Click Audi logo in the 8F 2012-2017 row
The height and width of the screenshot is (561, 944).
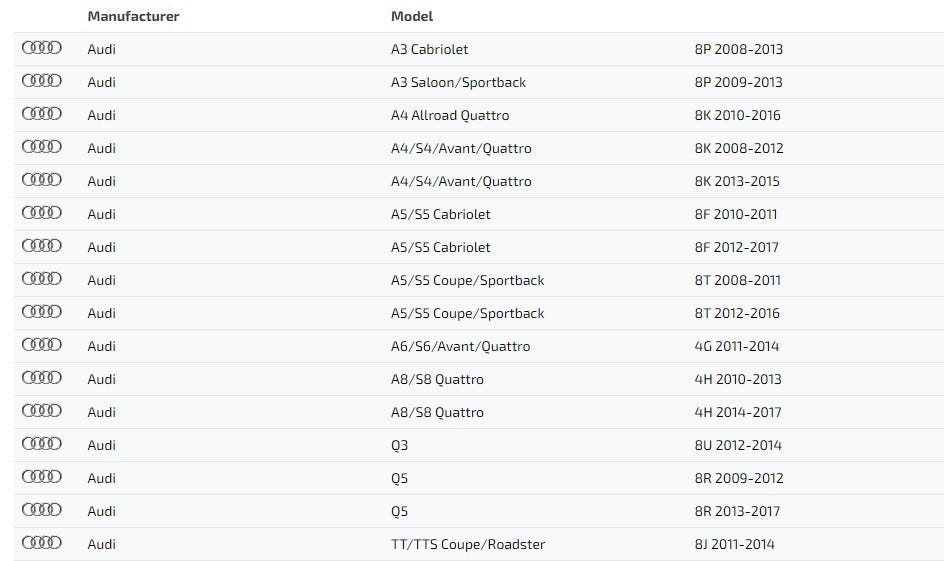(x=41, y=247)
